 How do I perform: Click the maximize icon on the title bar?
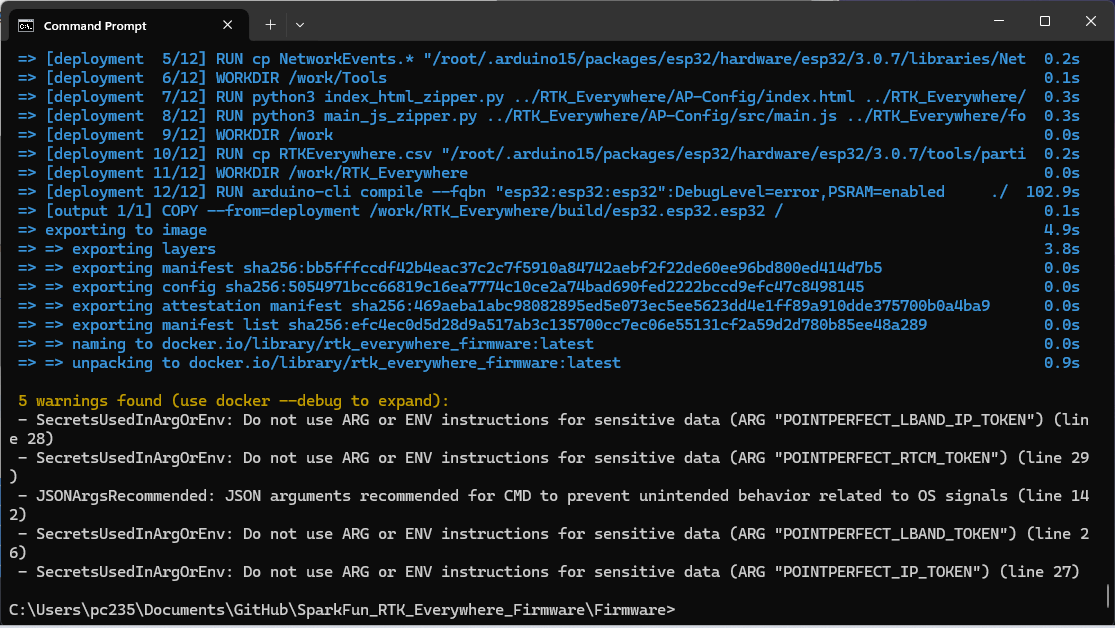click(x=1043, y=20)
